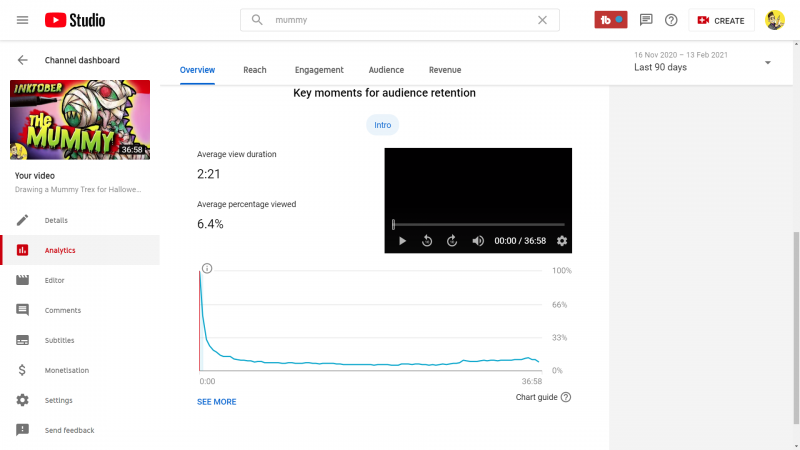
Task: Click the SEE MORE link
Action: (217, 402)
